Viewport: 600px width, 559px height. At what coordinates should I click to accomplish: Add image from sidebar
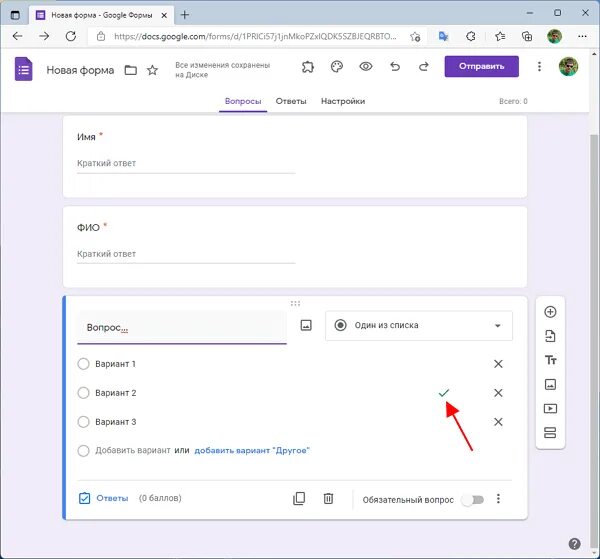[x=550, y=384]
